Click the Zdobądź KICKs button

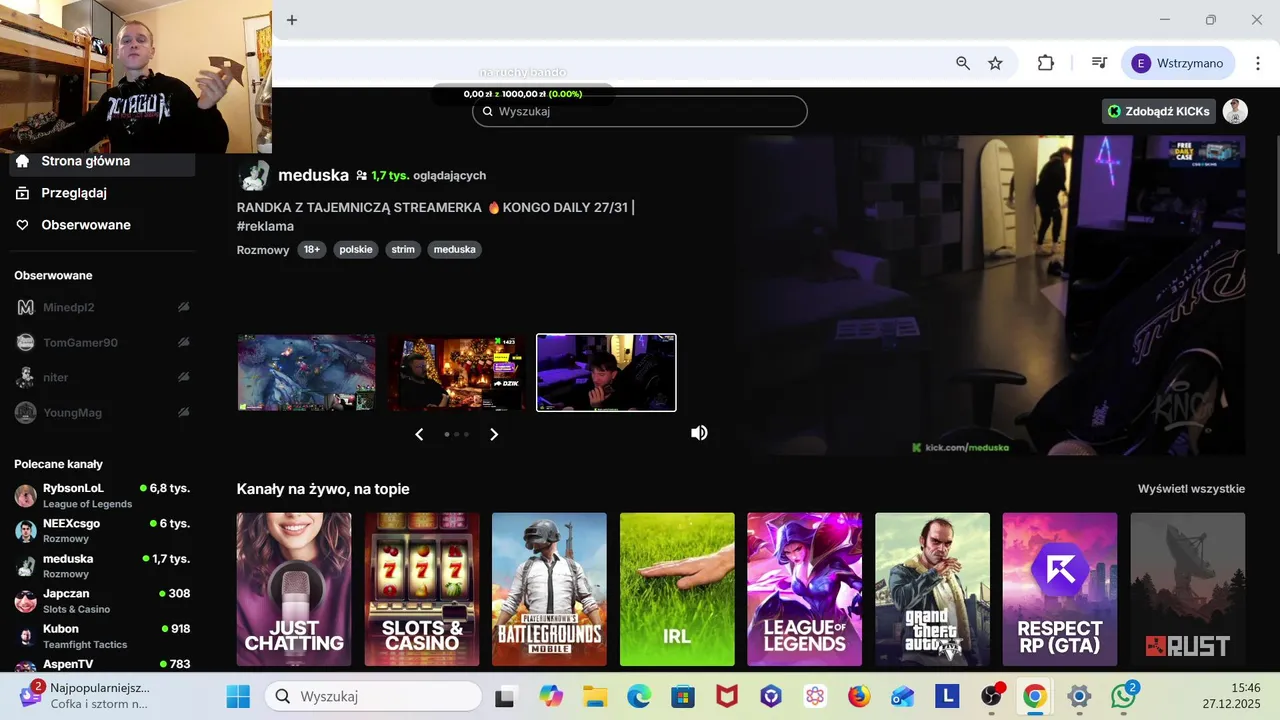point(1159,111)
